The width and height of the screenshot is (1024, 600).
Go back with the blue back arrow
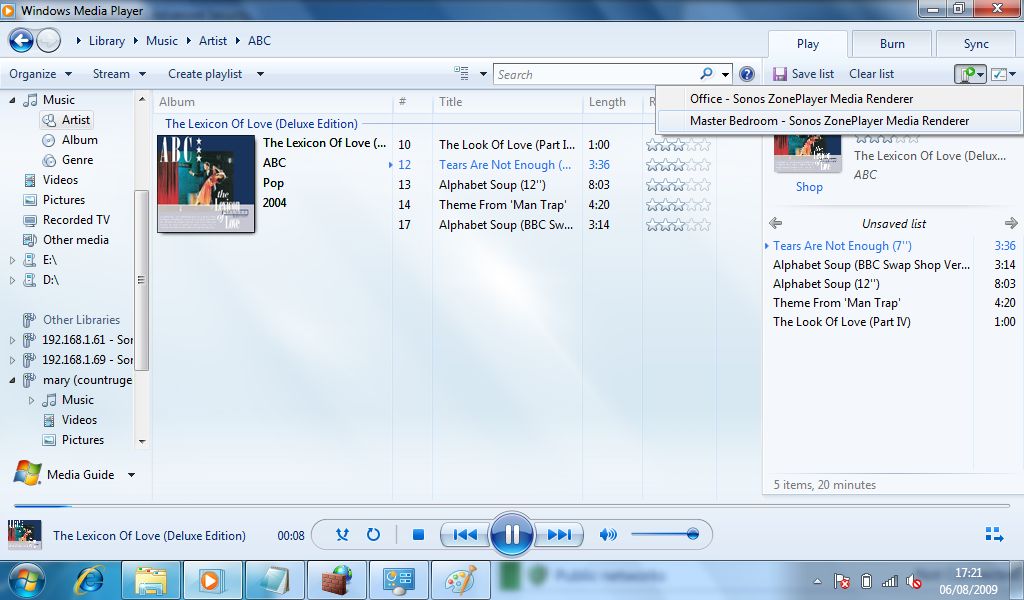click(20, 40)
